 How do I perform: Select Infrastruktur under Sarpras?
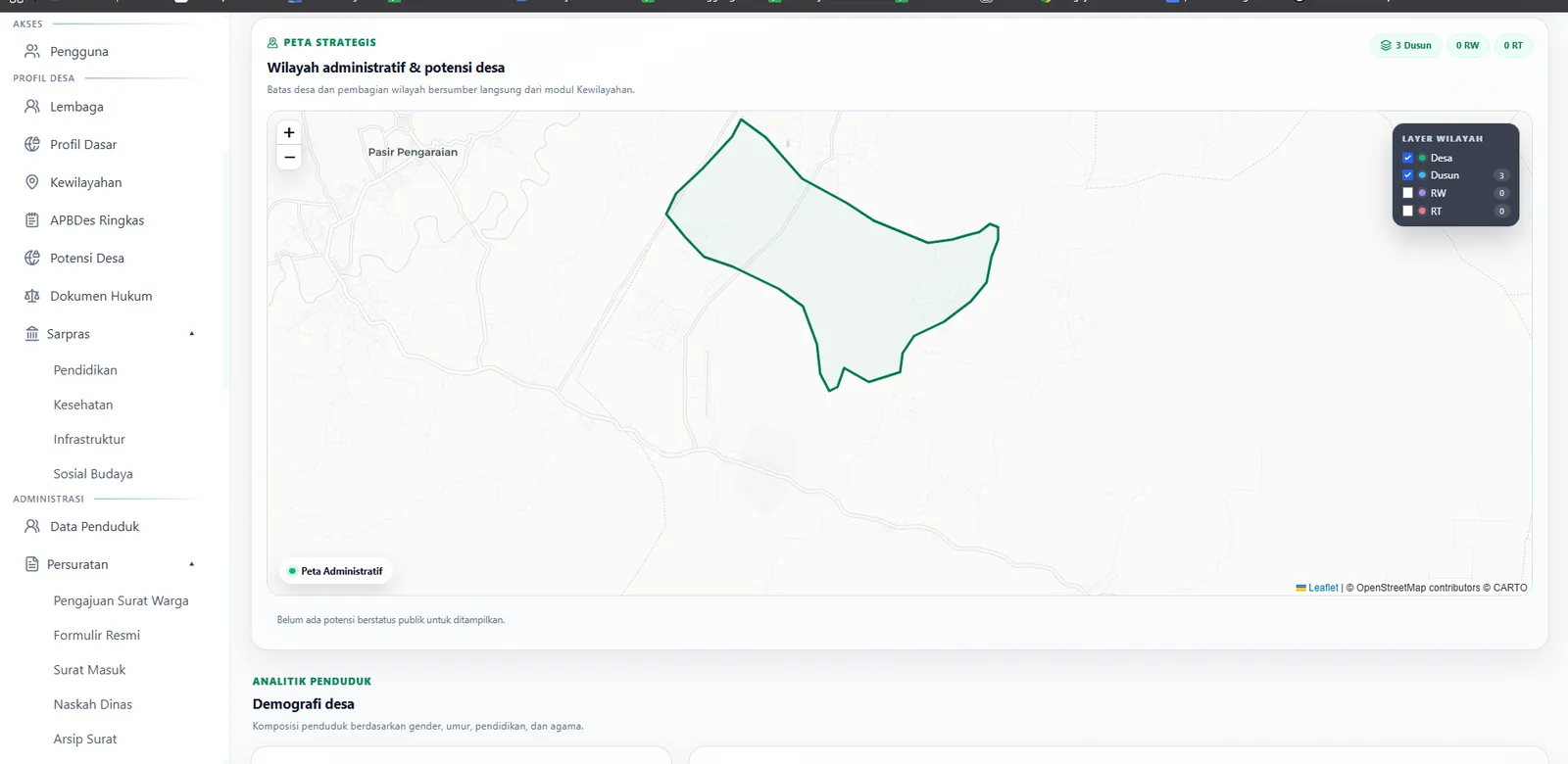[x=89, y=439]
